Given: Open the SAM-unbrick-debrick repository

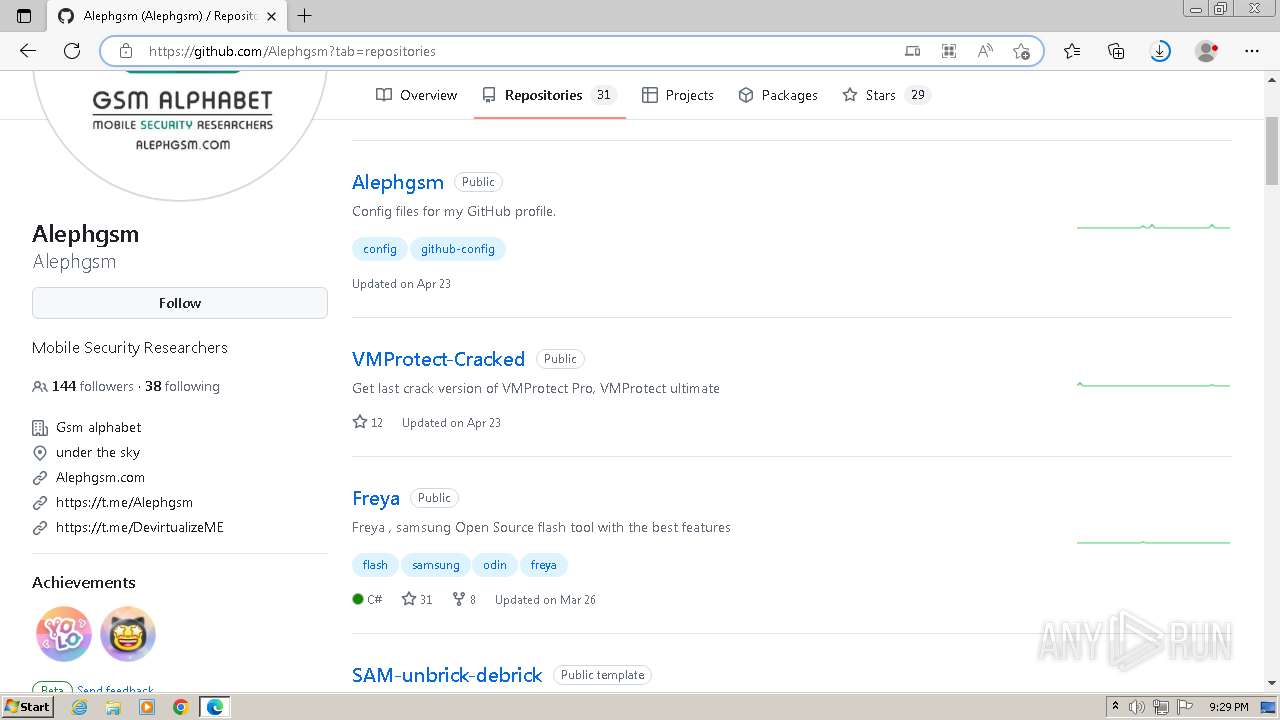Looking at the screenshot, I should point(447,675).
